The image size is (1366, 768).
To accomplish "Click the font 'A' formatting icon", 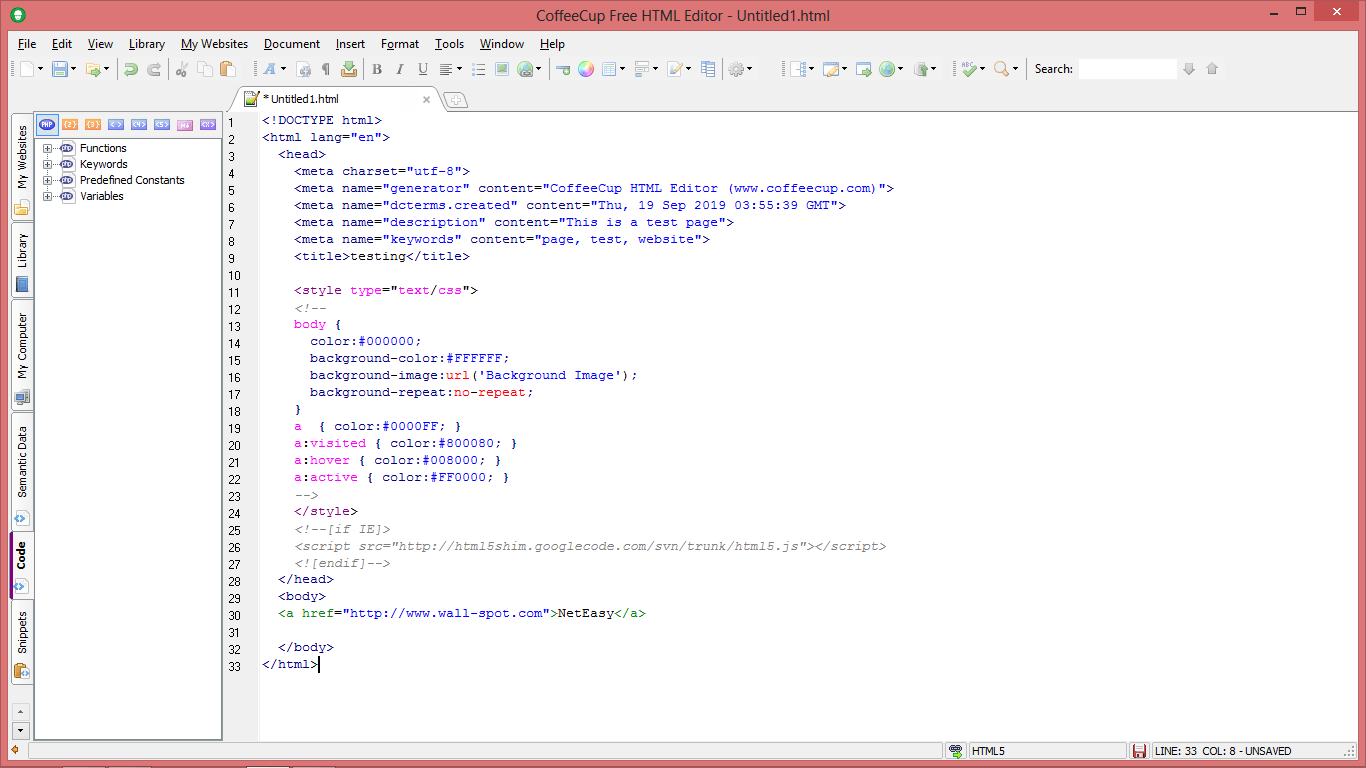I will click(x=268, y=69).
